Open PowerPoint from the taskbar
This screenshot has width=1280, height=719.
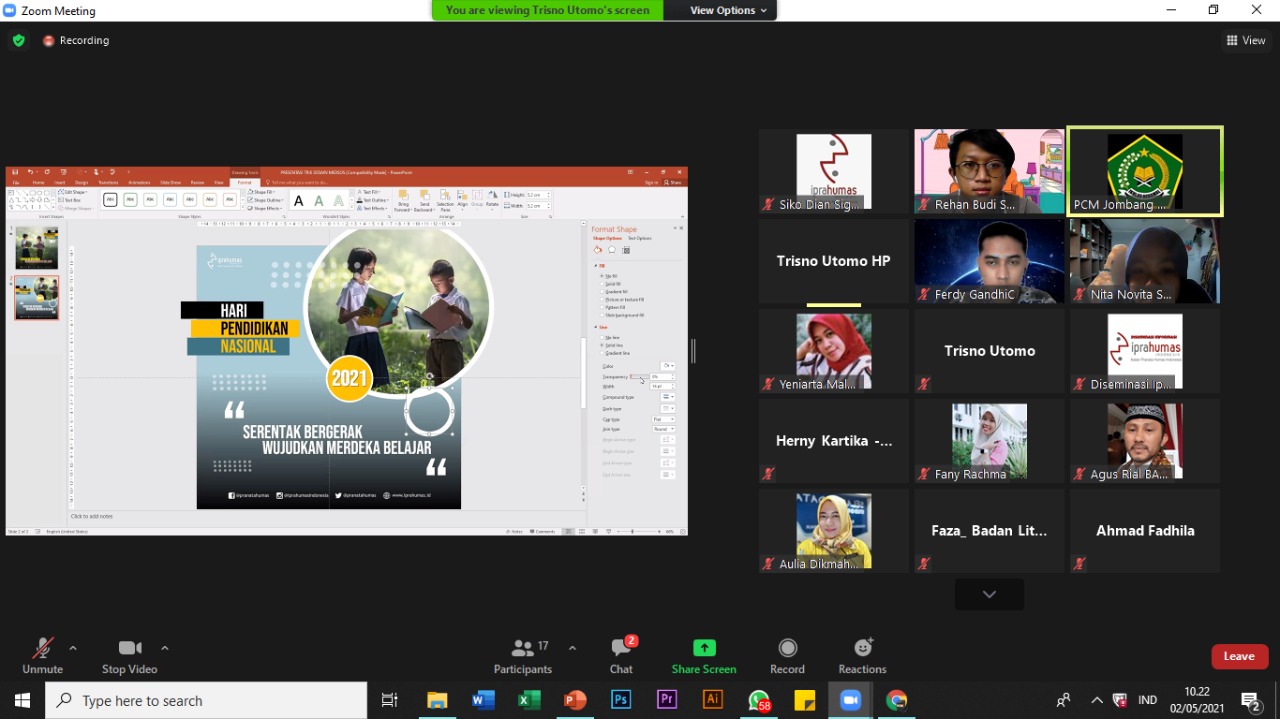coord(575,700)
